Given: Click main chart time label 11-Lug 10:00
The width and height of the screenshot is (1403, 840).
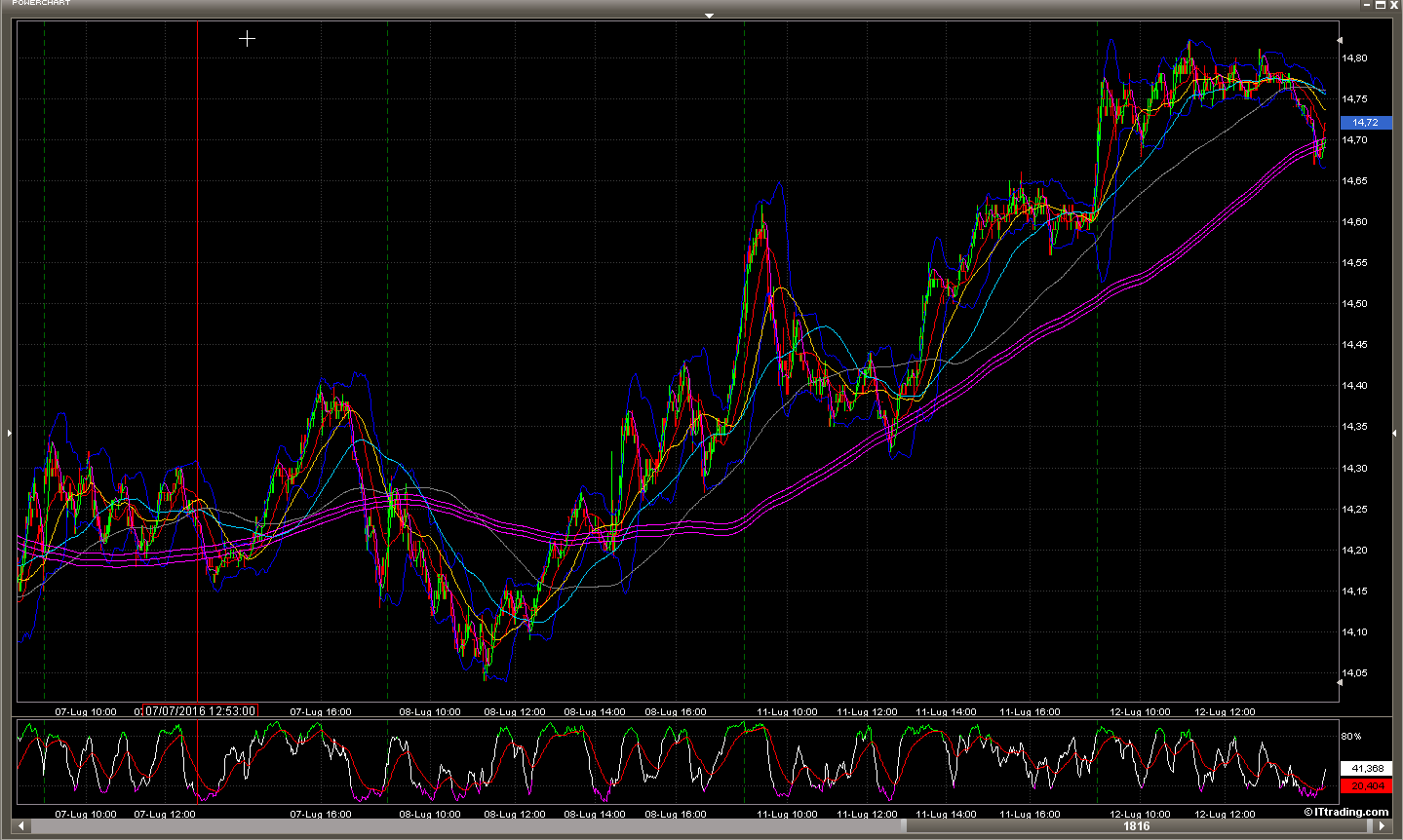Looking at the screenshot, I should (x=788, y=712).
